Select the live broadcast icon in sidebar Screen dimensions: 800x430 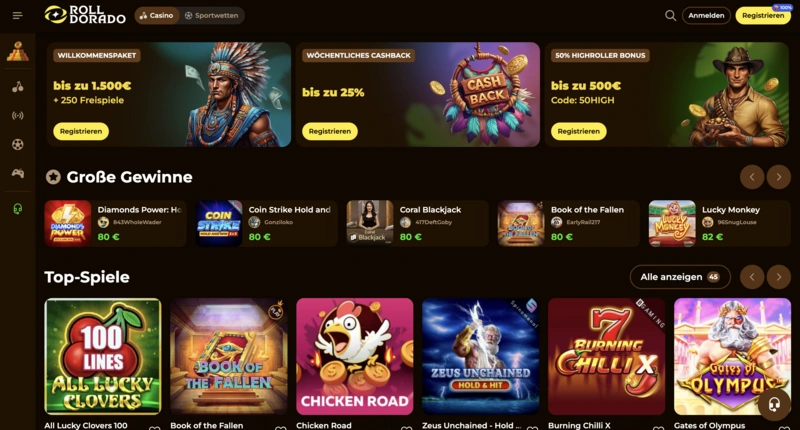pyautogui.click(x=17, y=116)
